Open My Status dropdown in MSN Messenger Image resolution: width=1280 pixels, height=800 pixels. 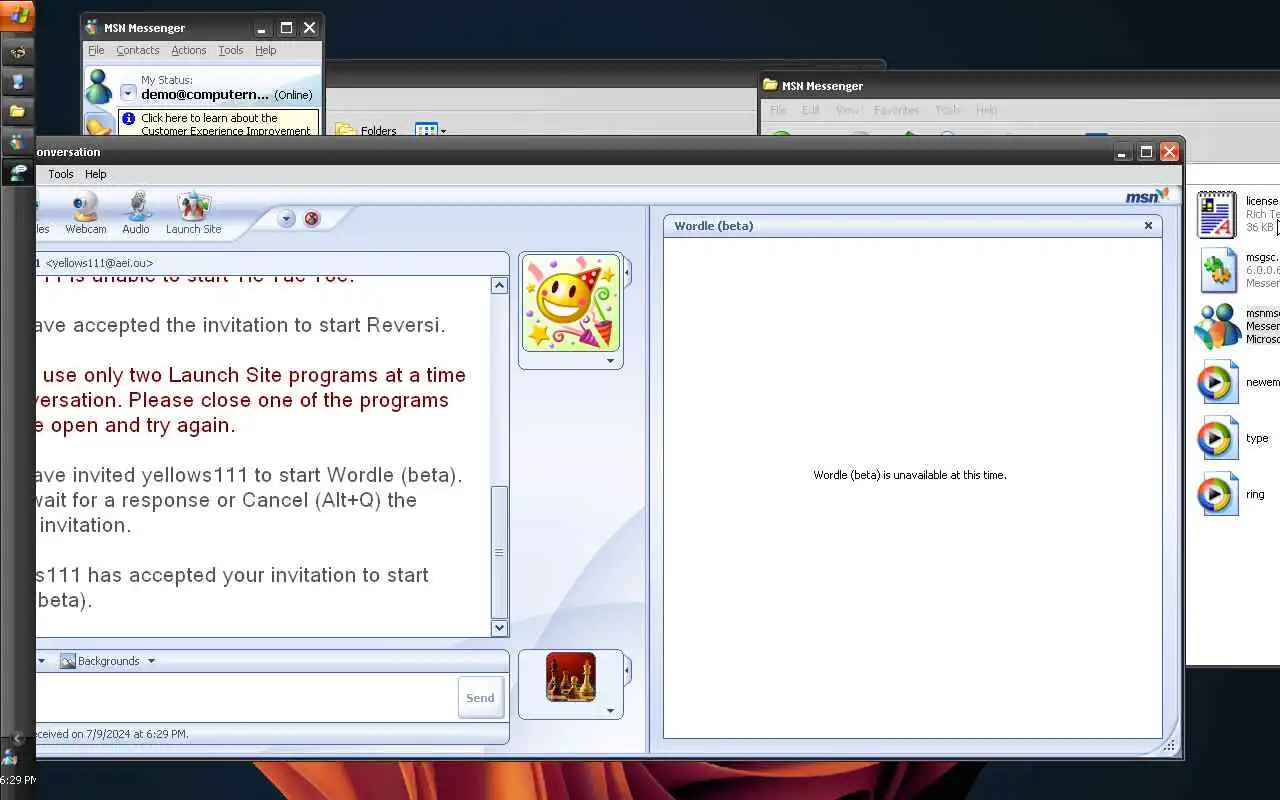(128, 93)
